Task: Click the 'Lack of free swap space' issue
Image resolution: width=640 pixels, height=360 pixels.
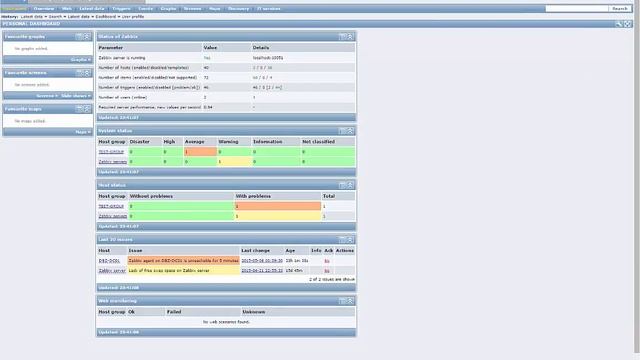Action: click(183, 271)
